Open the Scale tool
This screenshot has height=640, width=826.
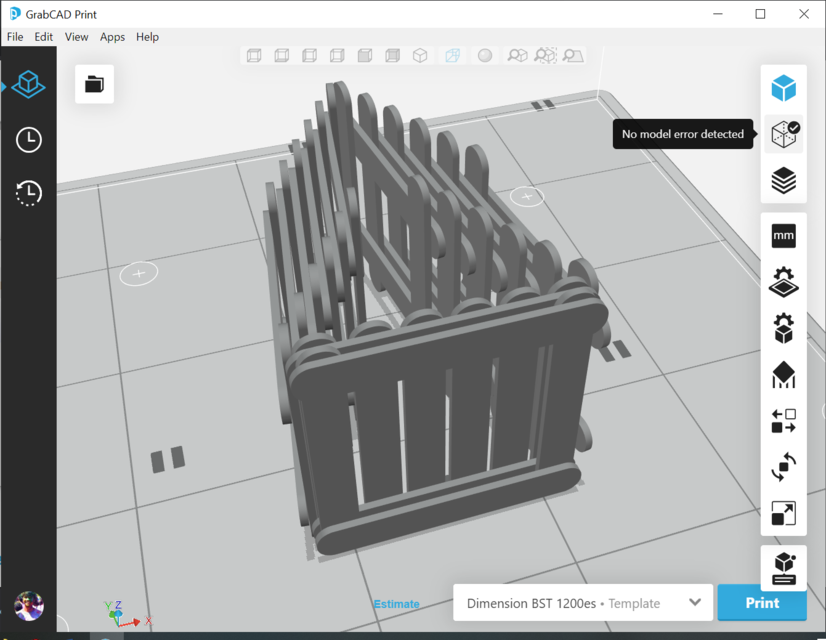point(784,514)
